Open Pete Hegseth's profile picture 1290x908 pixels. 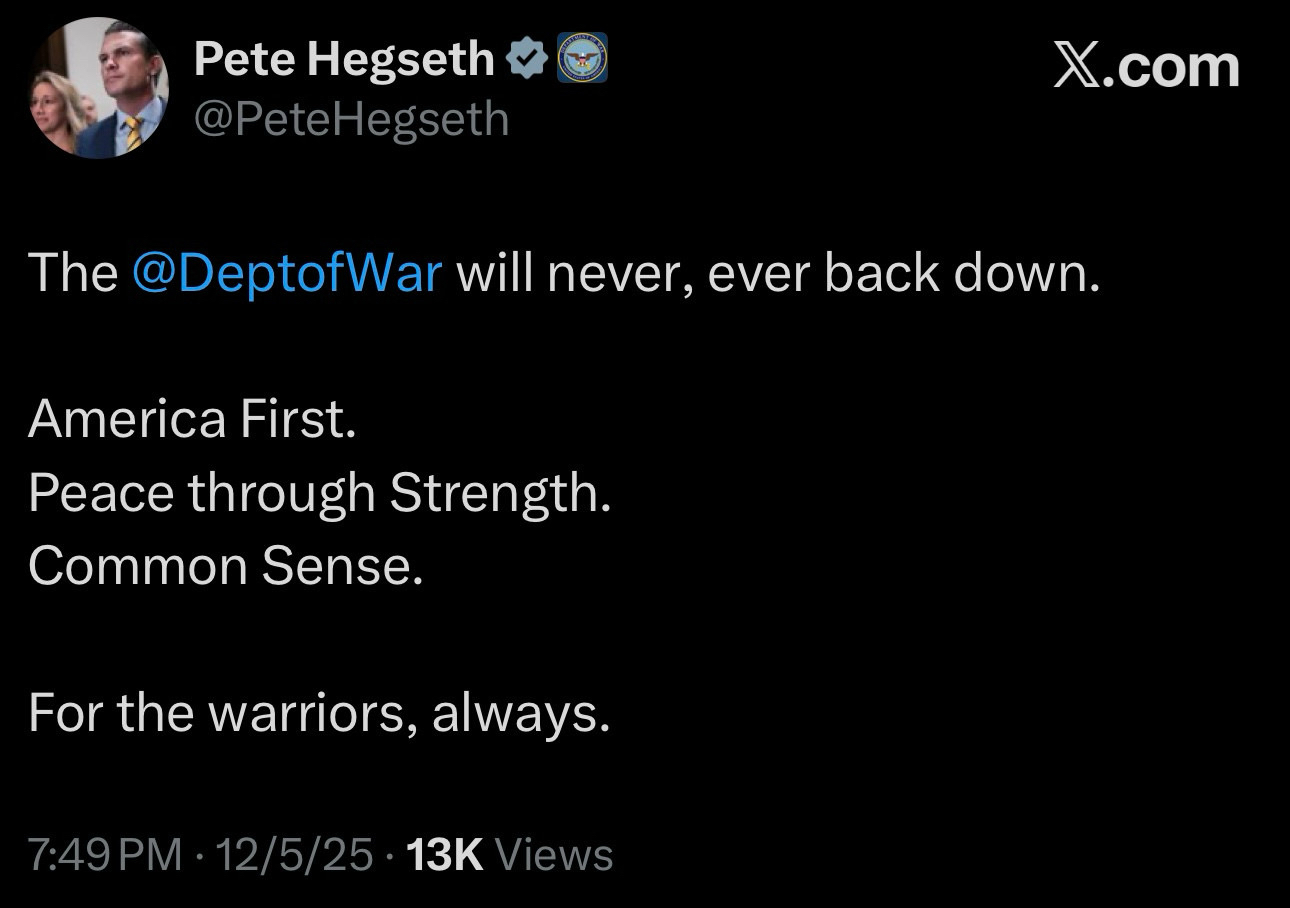[x=98, y=89]
